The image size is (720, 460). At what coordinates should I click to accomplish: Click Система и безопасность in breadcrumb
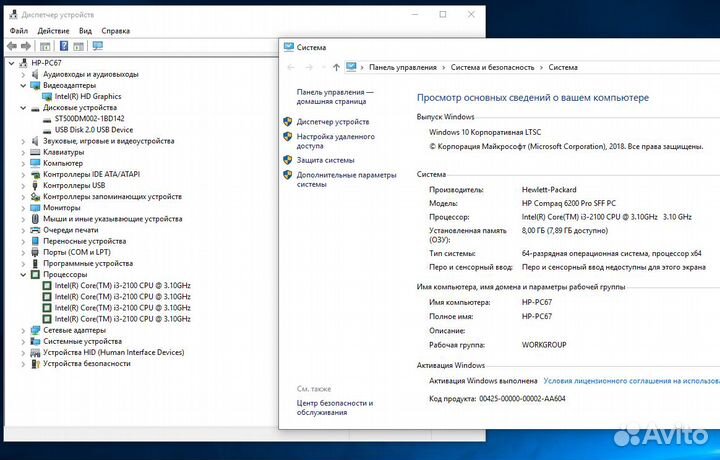[x=492, y=67]
